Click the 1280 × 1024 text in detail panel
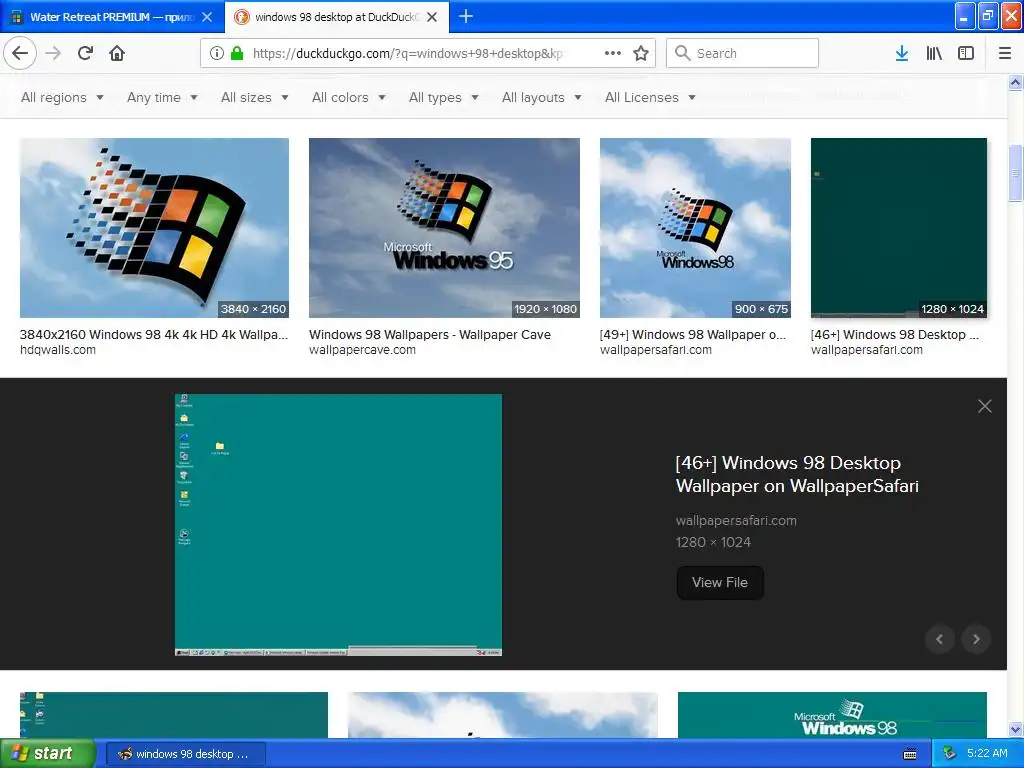 (x=713, y=542)
